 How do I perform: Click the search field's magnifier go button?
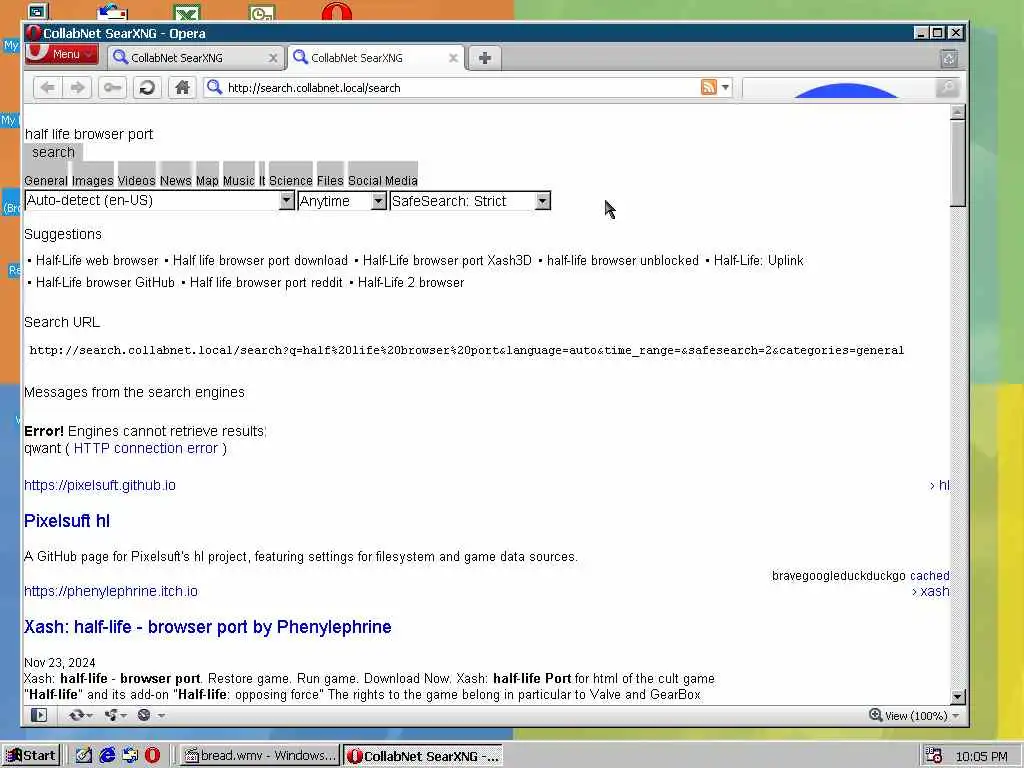coord(946,88)
